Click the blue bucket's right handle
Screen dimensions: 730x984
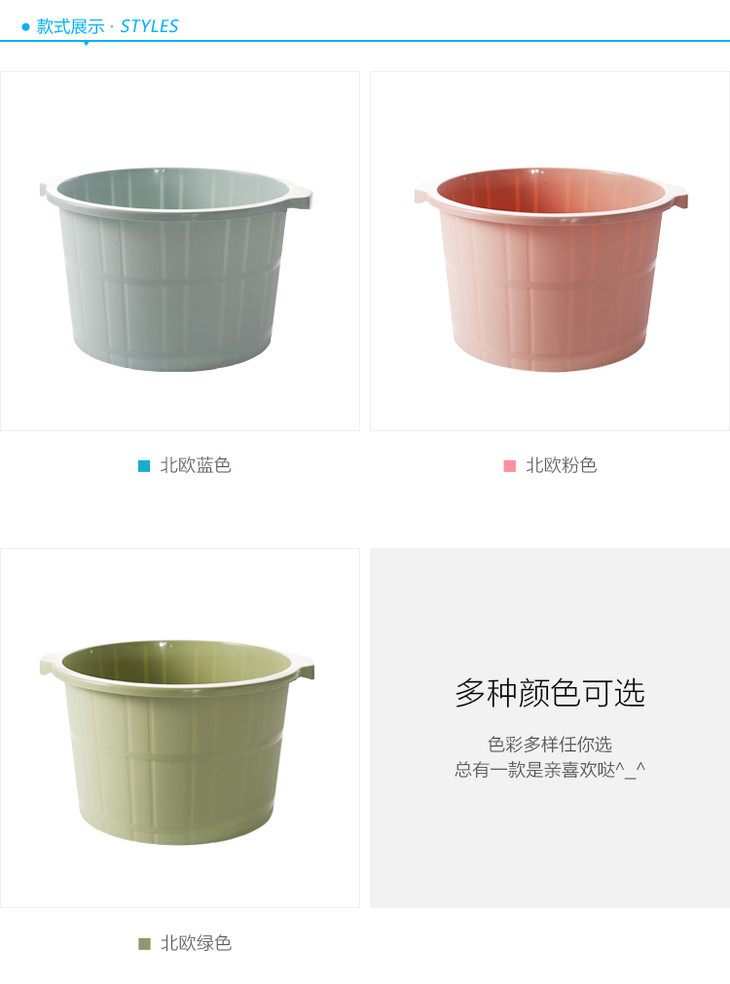tap(300, 196)
